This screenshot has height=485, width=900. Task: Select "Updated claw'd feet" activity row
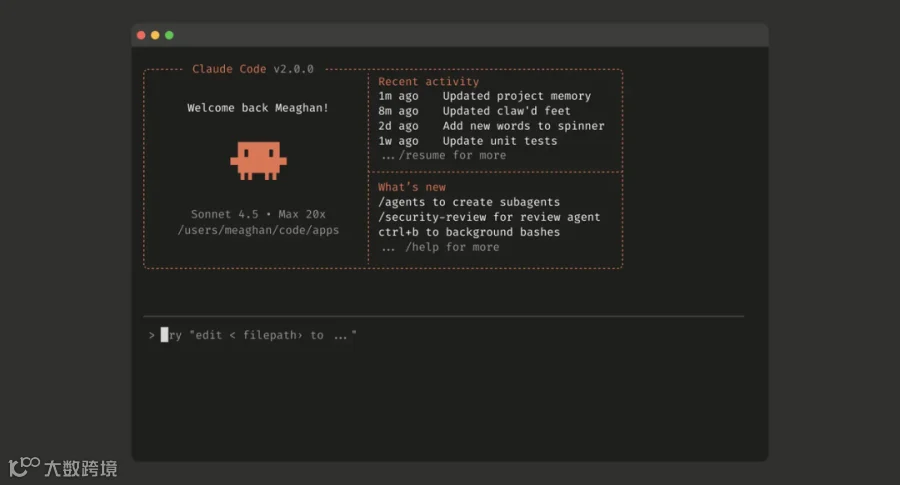(474, 111)
